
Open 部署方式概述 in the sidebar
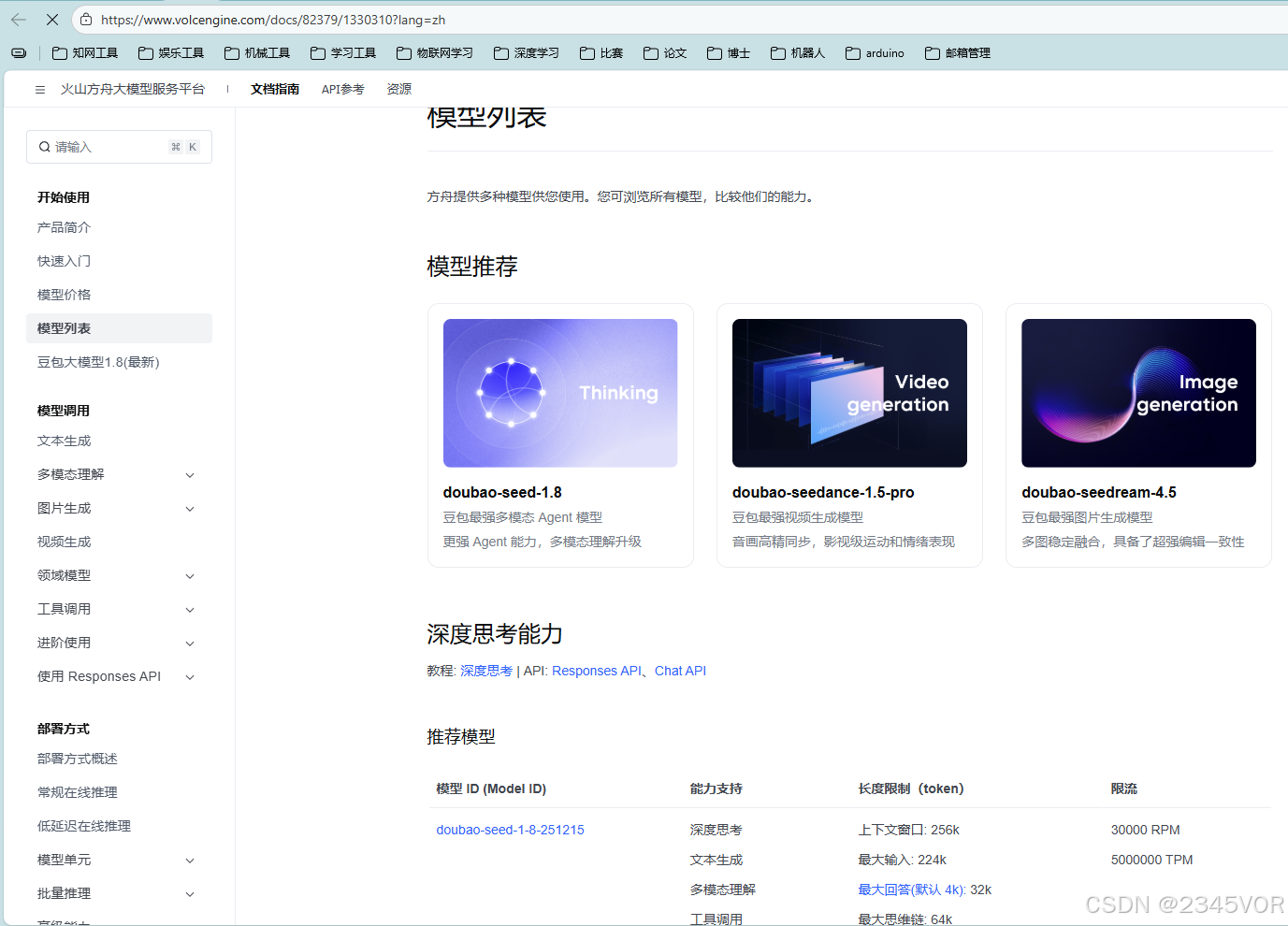pos(78,759)
